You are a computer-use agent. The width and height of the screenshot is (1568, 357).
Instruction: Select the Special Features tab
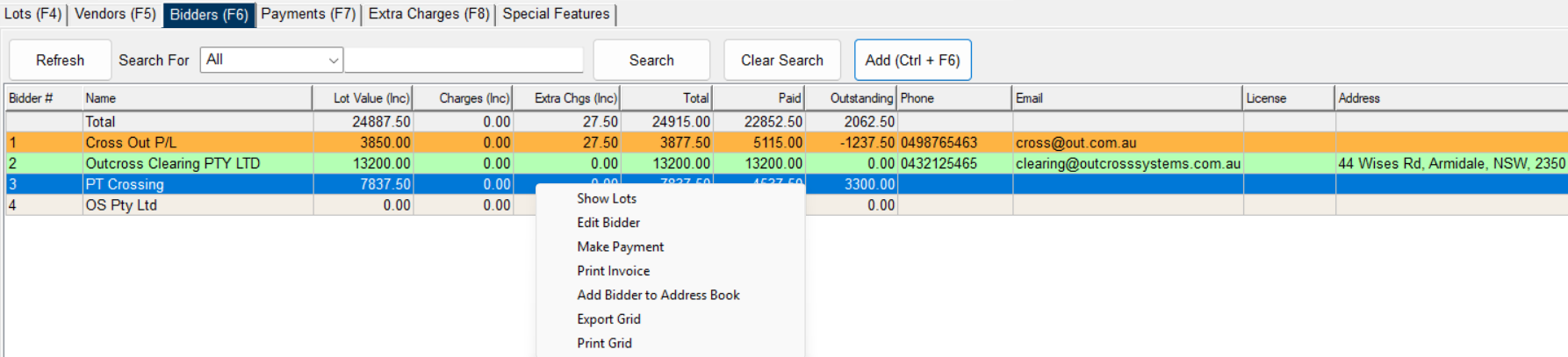click(x=556, y=14)
